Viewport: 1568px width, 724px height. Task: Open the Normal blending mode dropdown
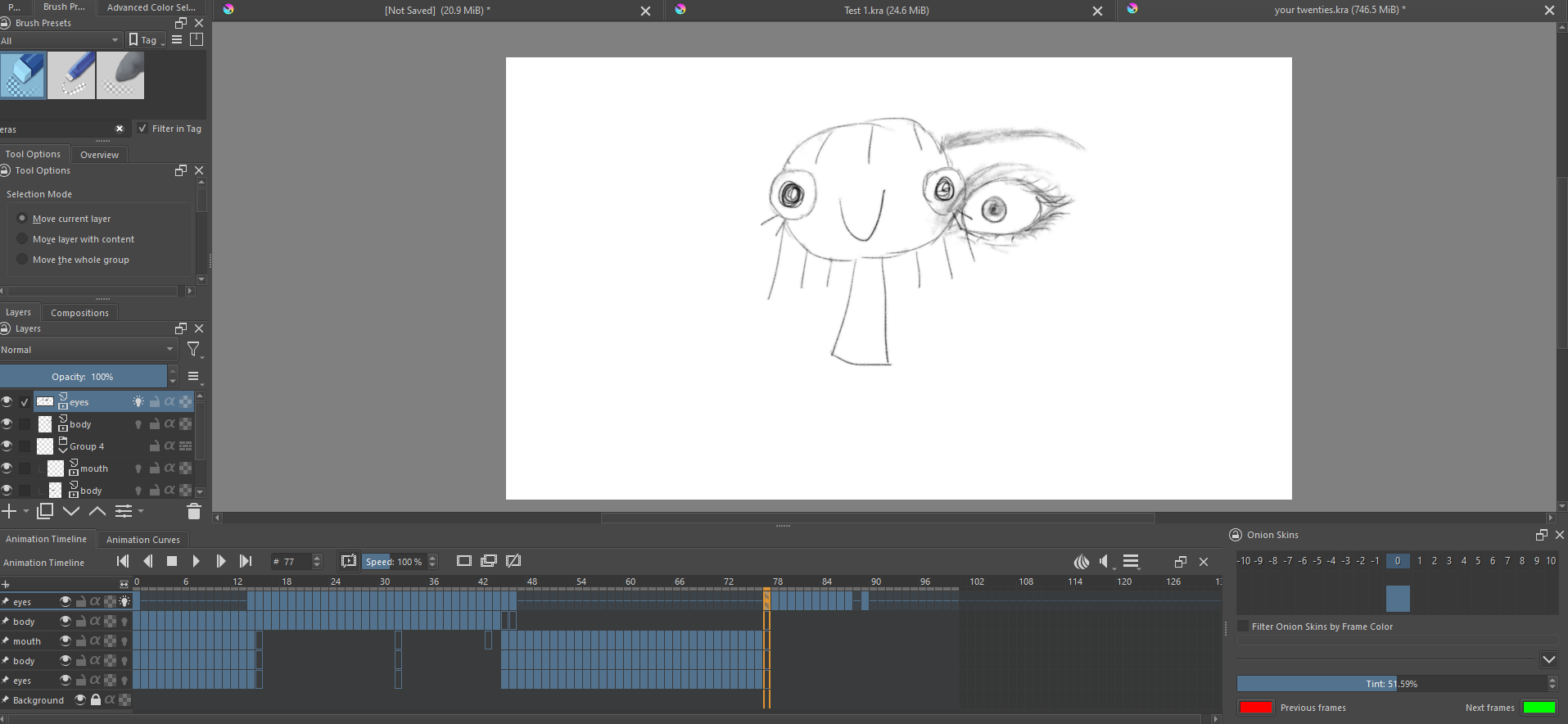[88, 350]
